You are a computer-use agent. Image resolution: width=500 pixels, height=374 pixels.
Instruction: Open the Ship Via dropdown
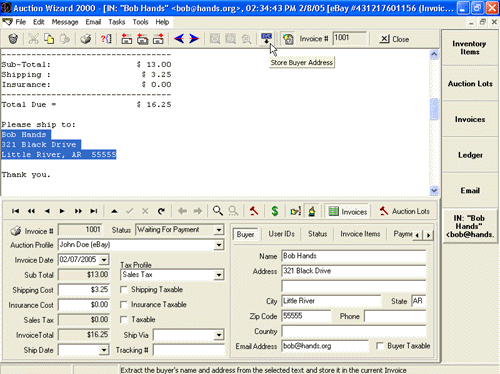(219, 335)
